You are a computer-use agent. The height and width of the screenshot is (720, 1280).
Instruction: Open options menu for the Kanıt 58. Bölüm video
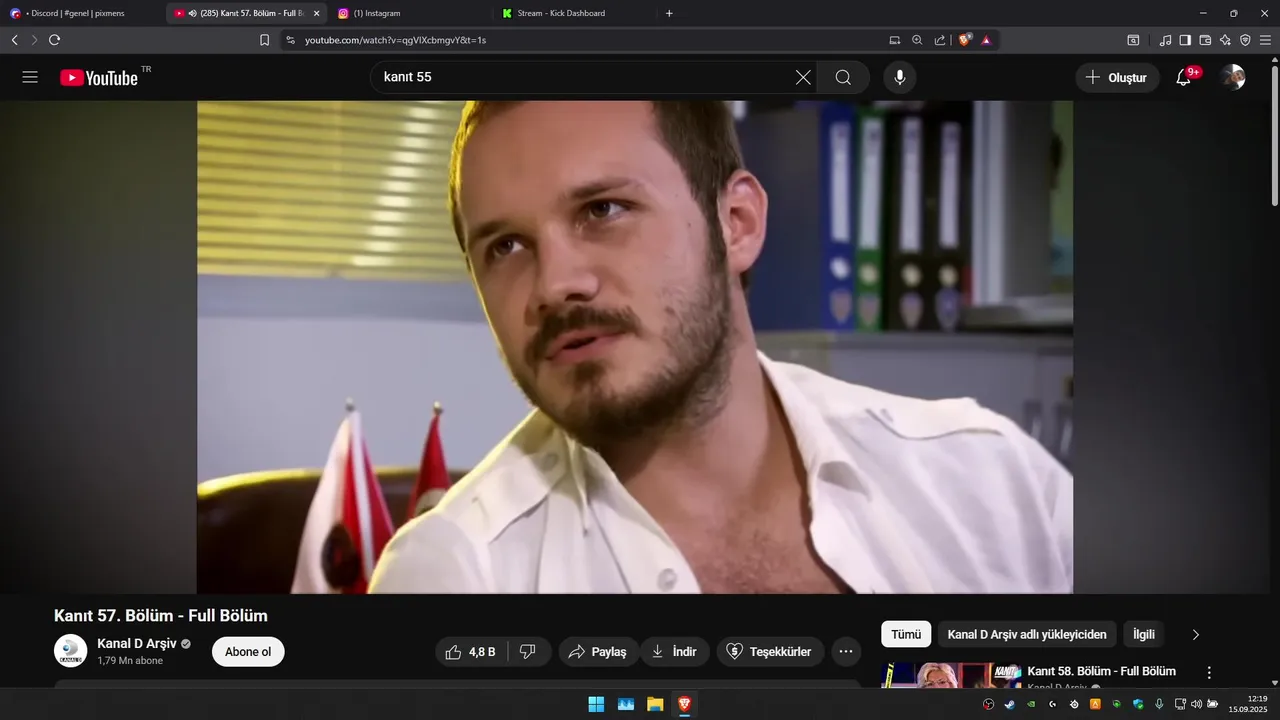click(x=1209, y=673)
